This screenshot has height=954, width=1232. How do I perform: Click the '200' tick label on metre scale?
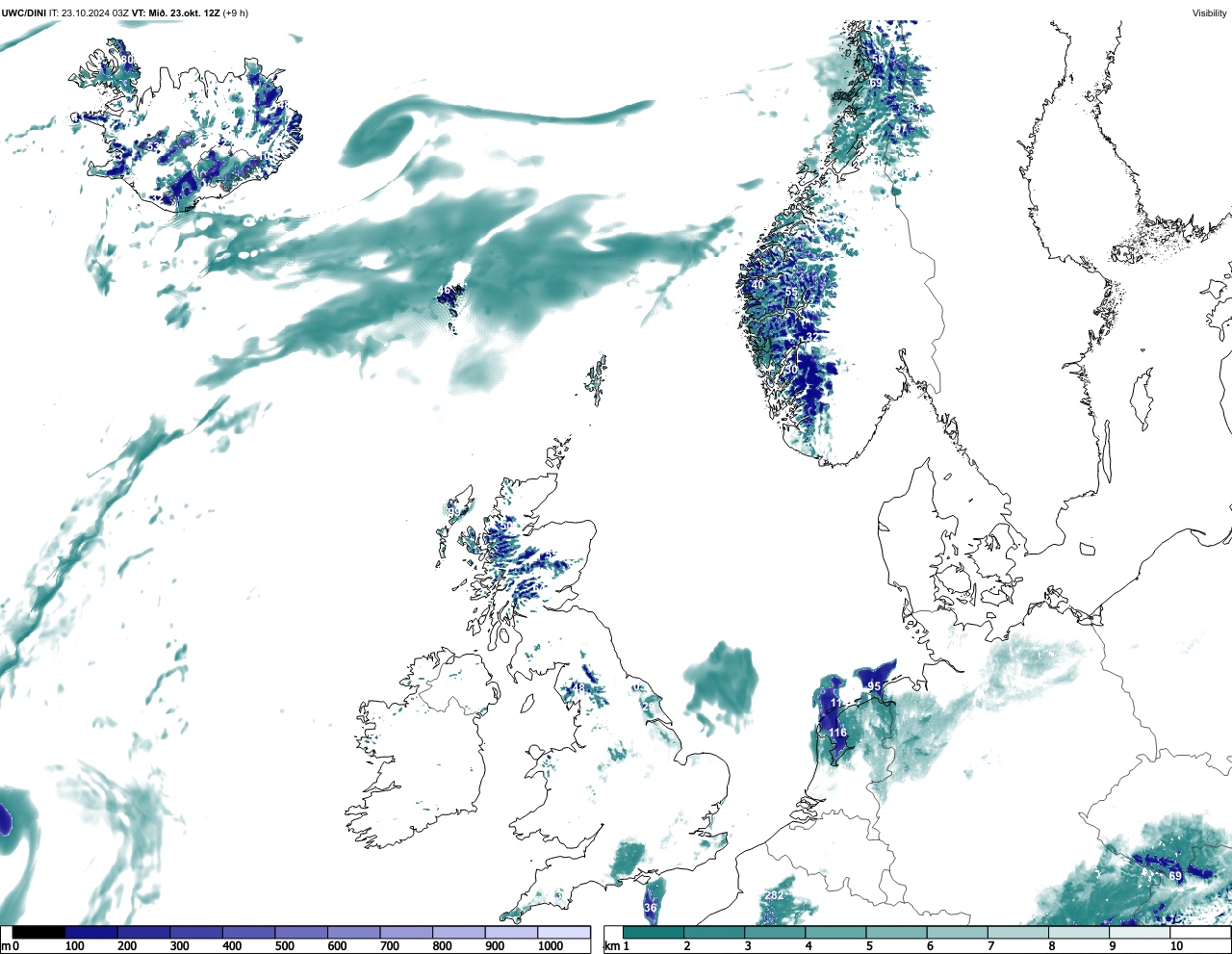click(127, 946)
